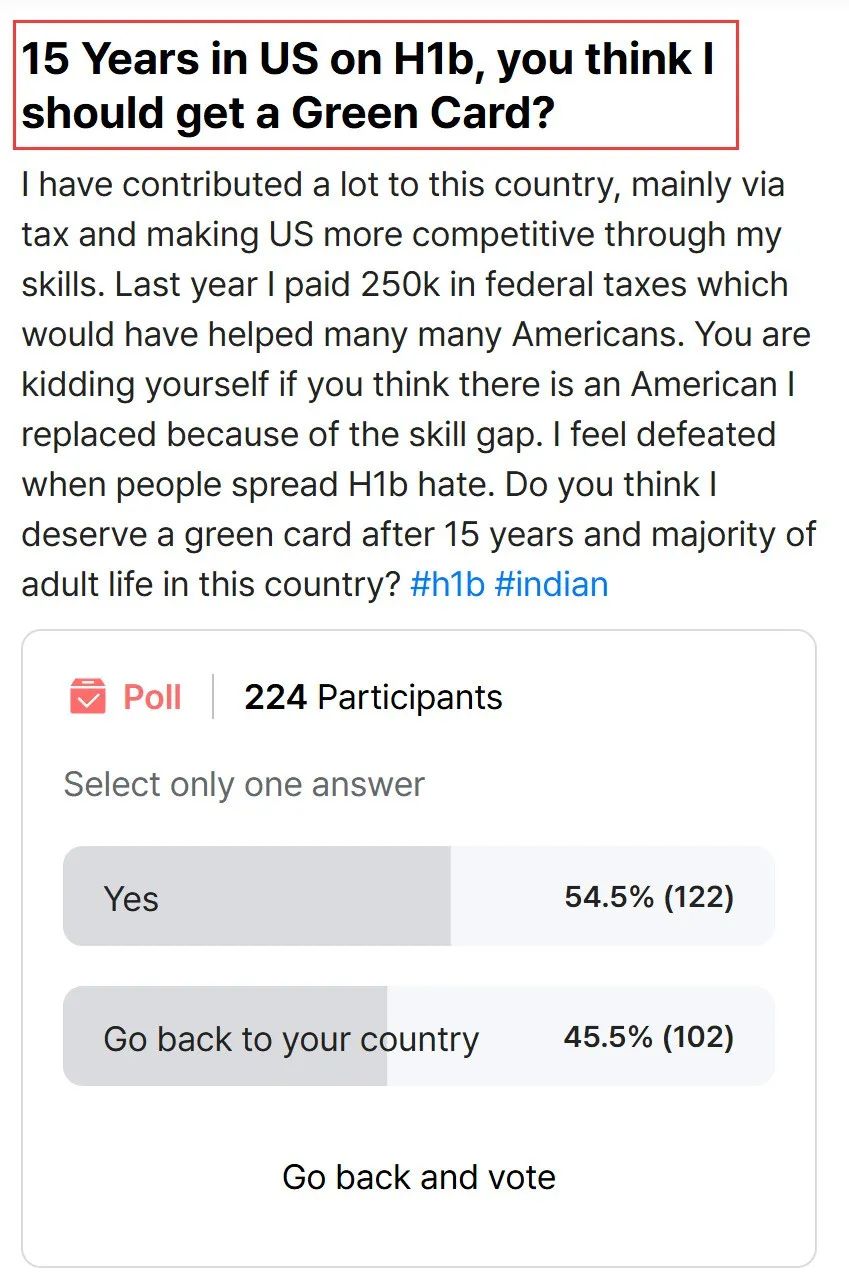Click the "224 Participants" count
Image resolution: width=849 pixels, height=1277 pixels.
coord(373,697)
